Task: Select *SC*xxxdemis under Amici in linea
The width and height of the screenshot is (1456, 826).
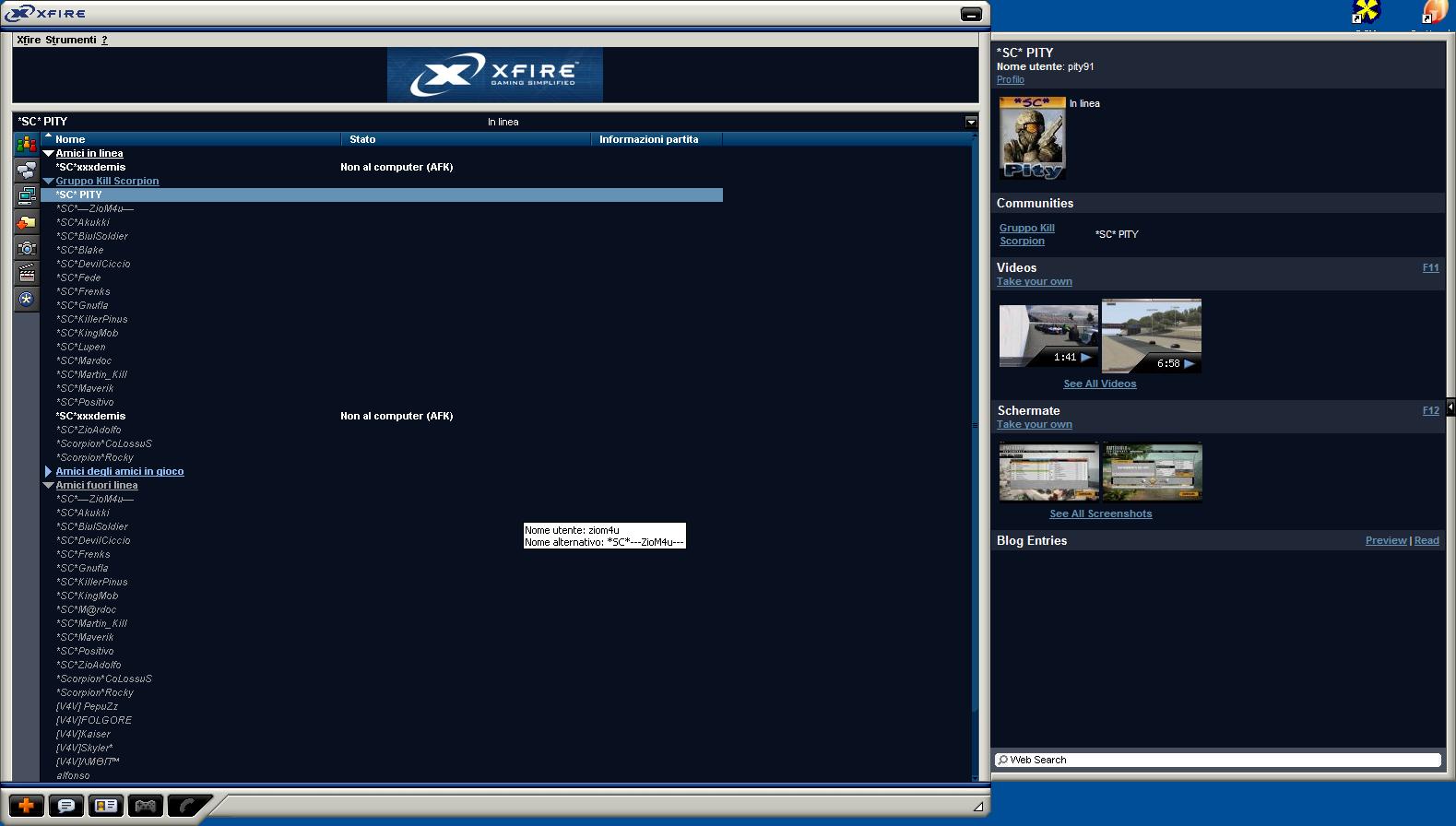Action: (x=90, y=167)
